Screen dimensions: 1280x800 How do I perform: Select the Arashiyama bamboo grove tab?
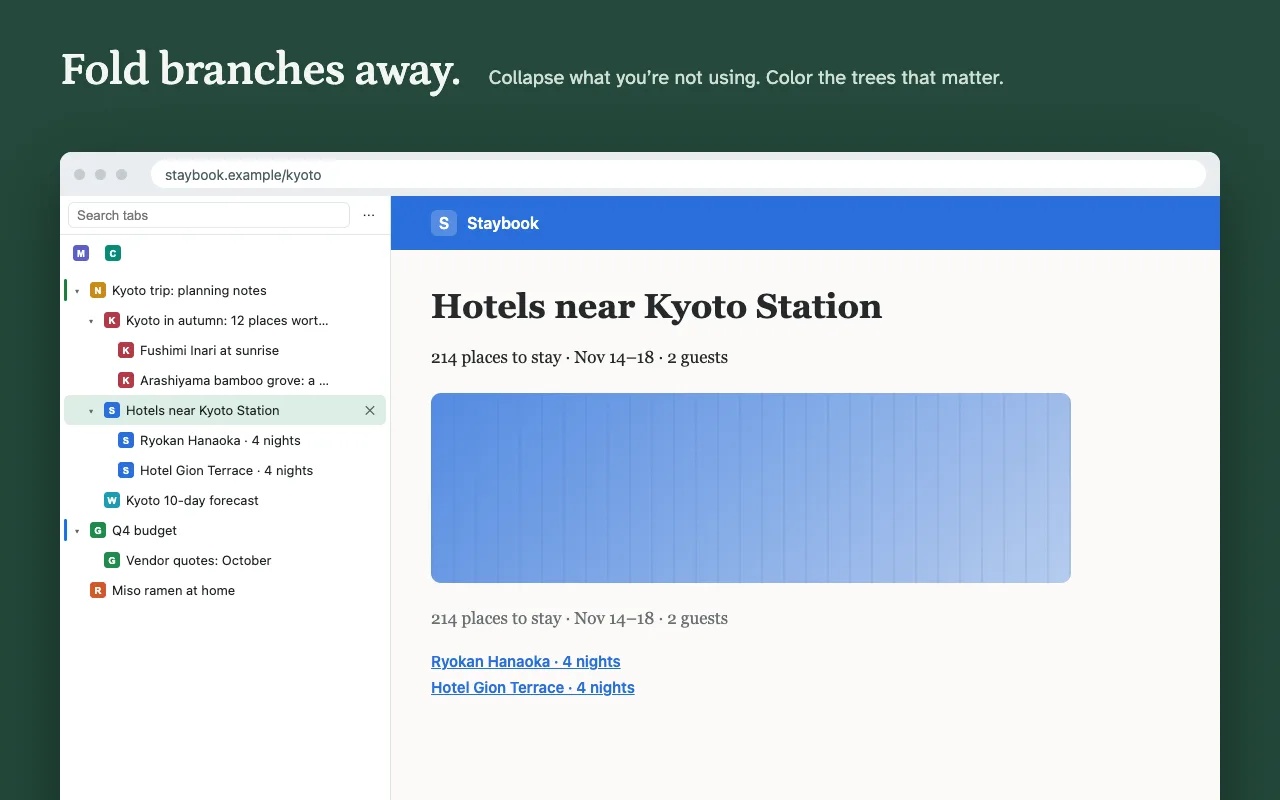[x=225, y=380]
